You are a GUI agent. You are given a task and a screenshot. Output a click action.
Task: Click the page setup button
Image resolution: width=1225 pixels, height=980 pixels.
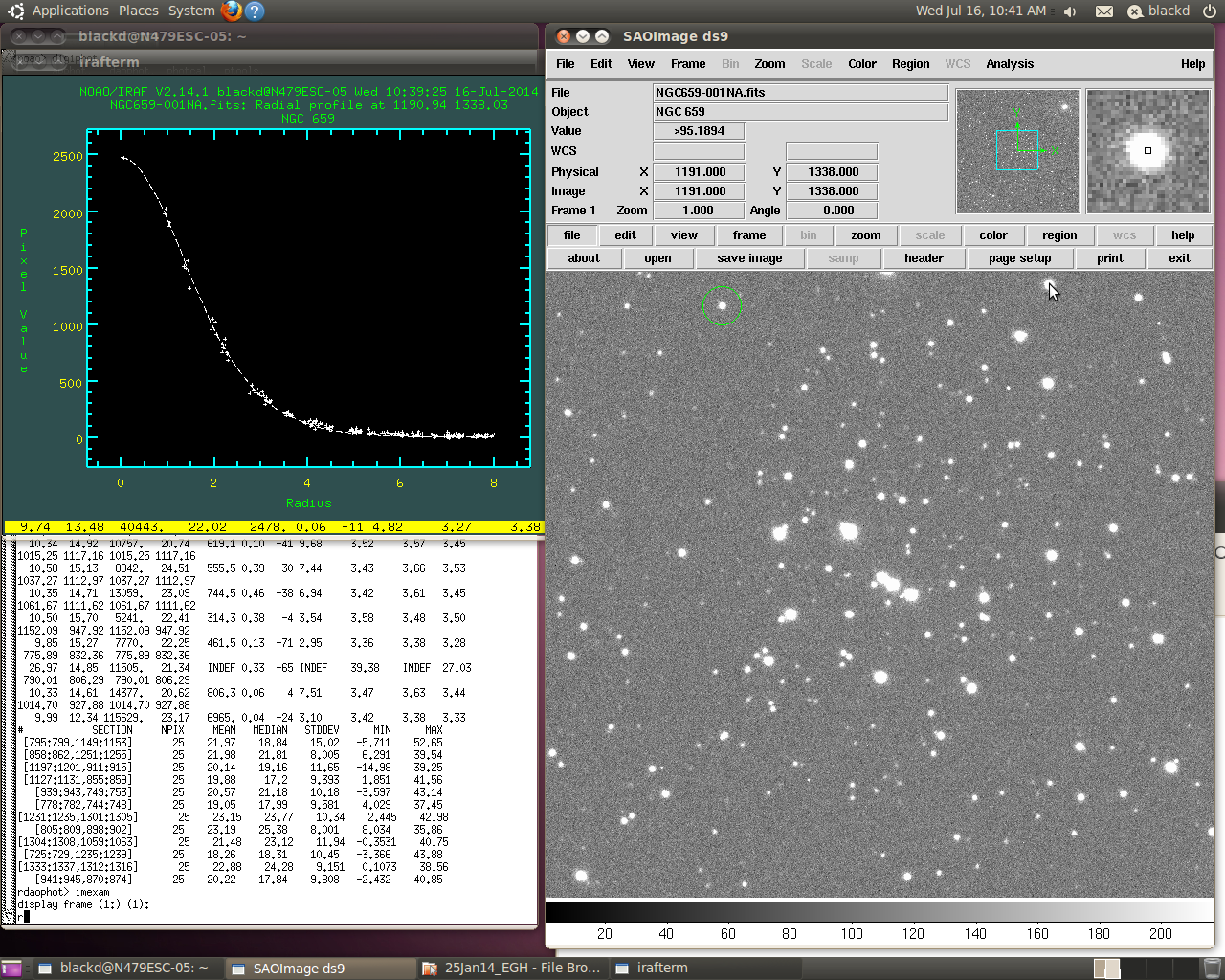1019,258
